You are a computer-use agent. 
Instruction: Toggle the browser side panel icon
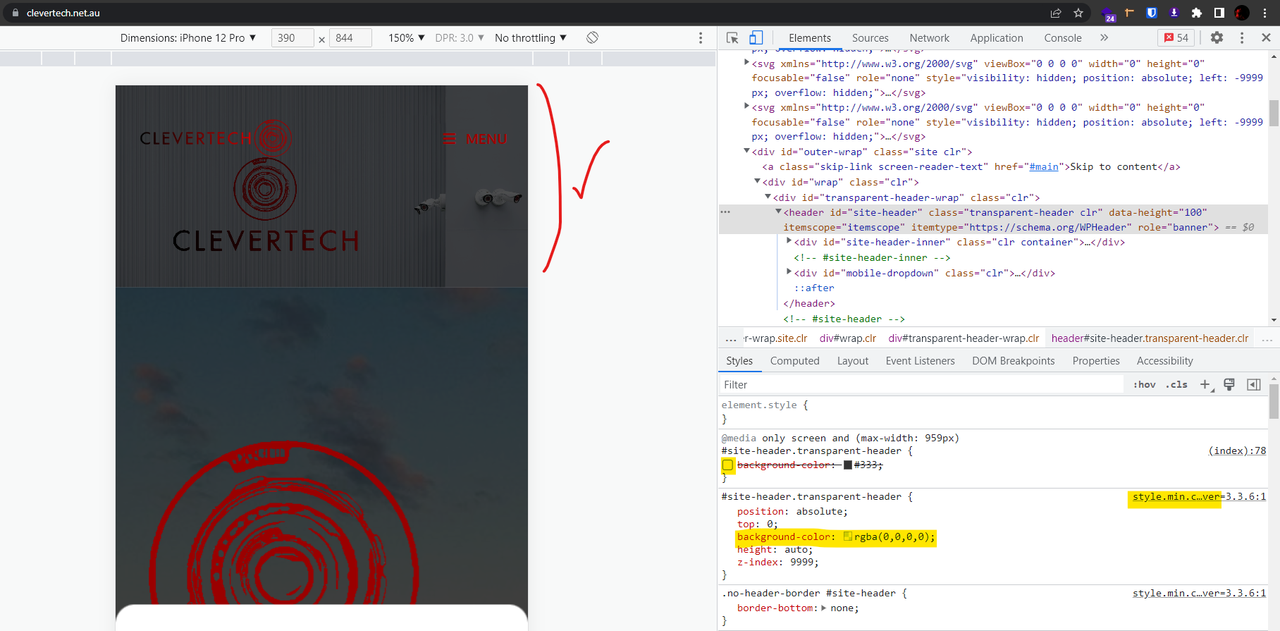pos(1219,13)
